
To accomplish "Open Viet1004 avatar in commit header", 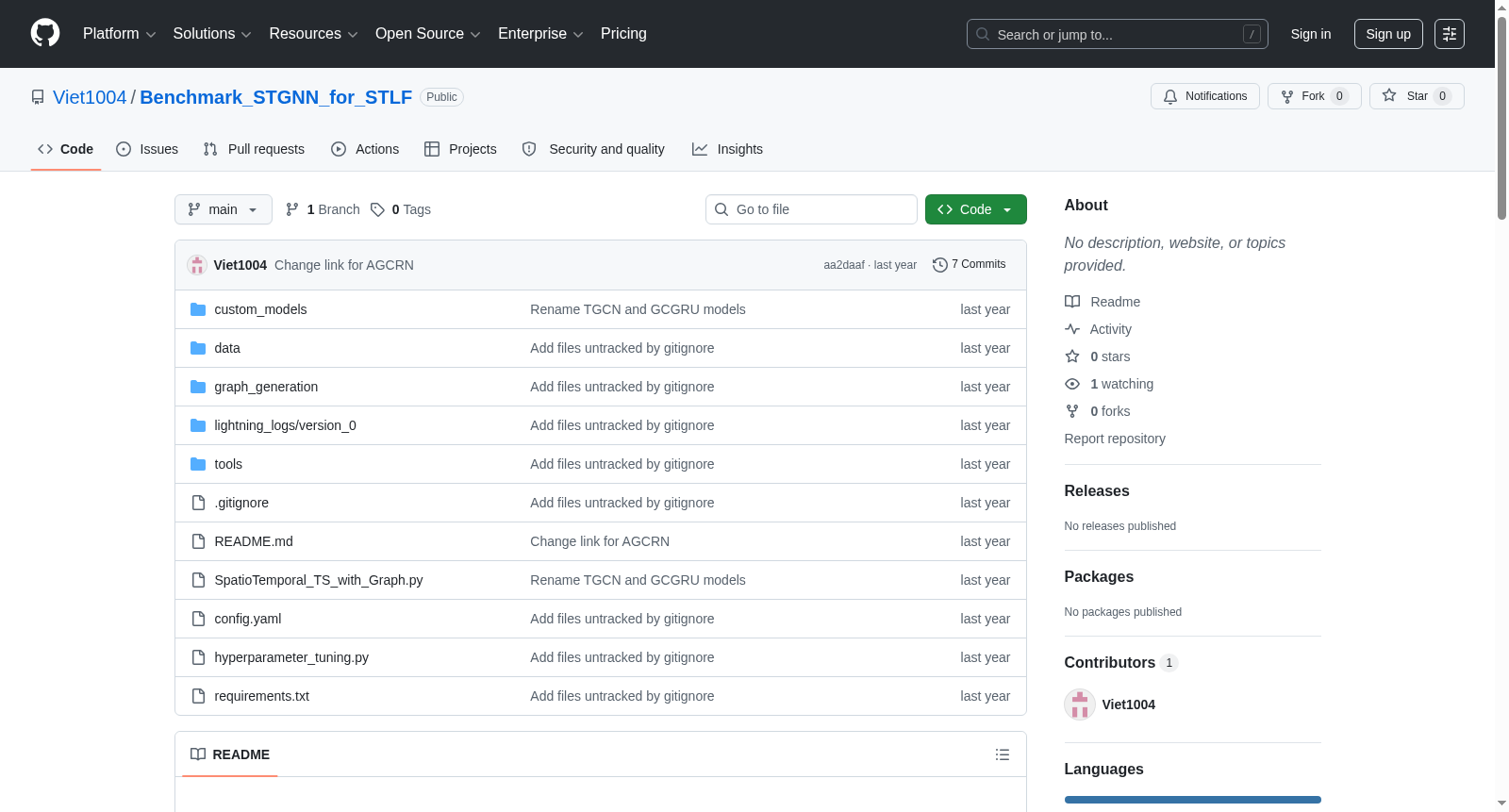I will (x=197, y=265).
